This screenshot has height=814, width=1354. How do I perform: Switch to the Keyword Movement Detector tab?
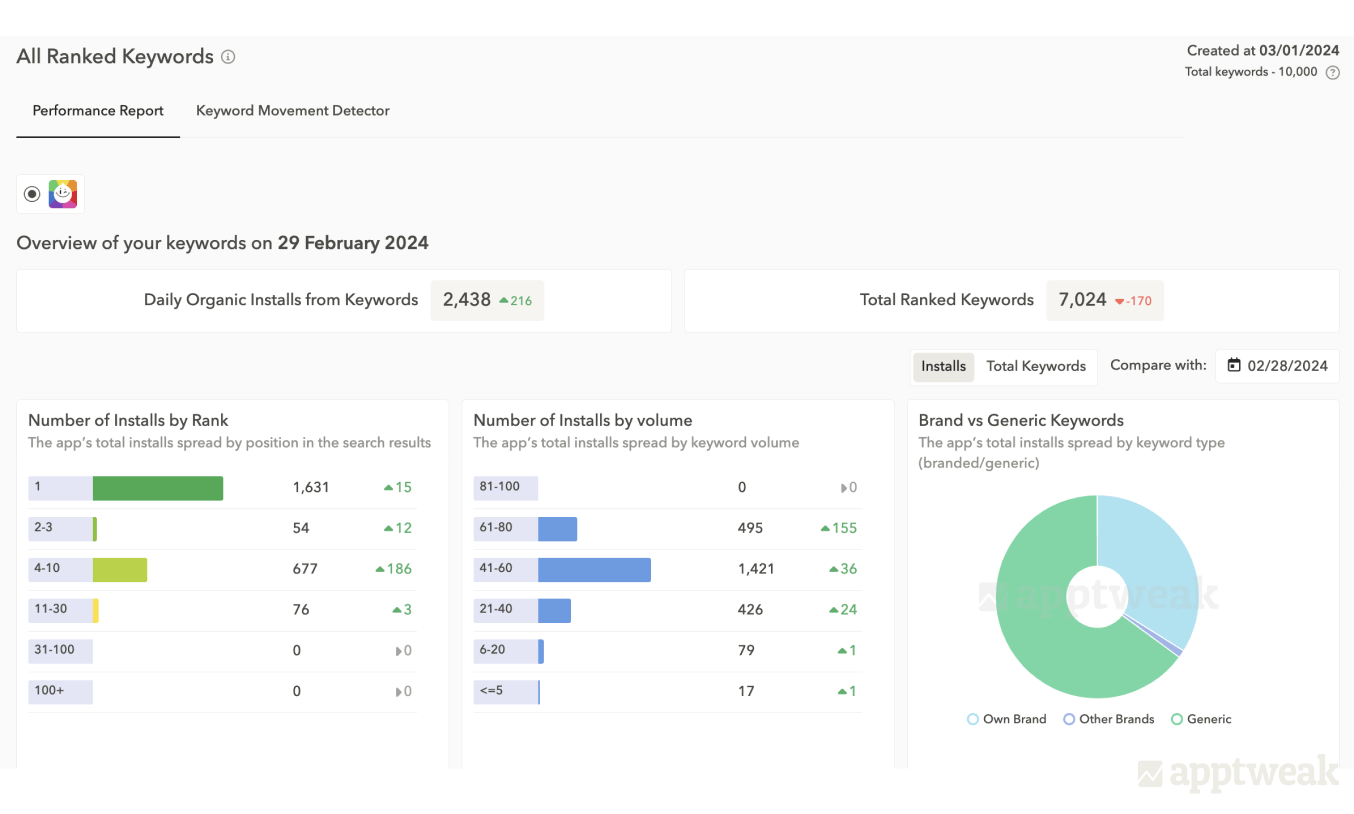pos(292,110)
